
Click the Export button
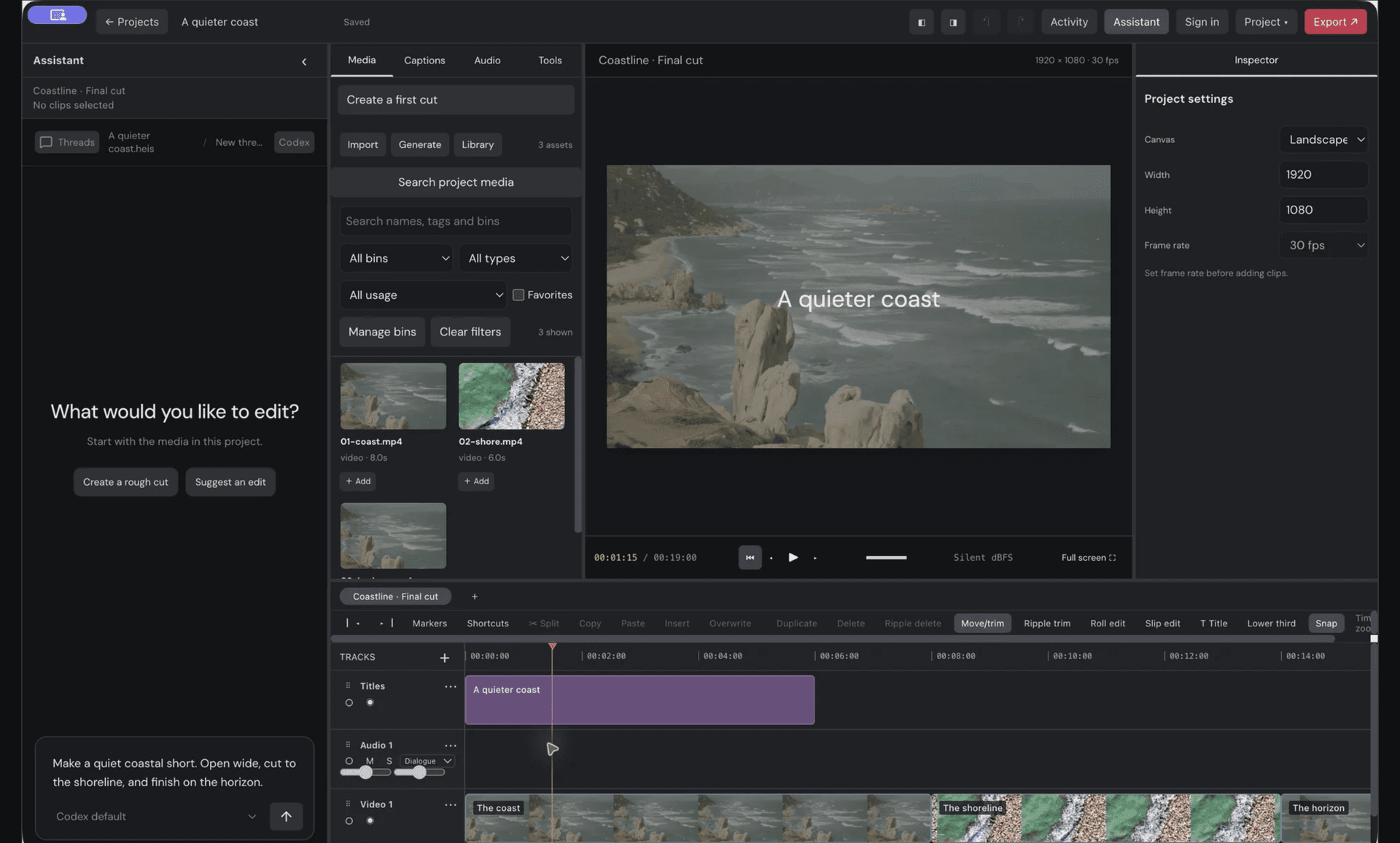click(x=1335, y=22)
